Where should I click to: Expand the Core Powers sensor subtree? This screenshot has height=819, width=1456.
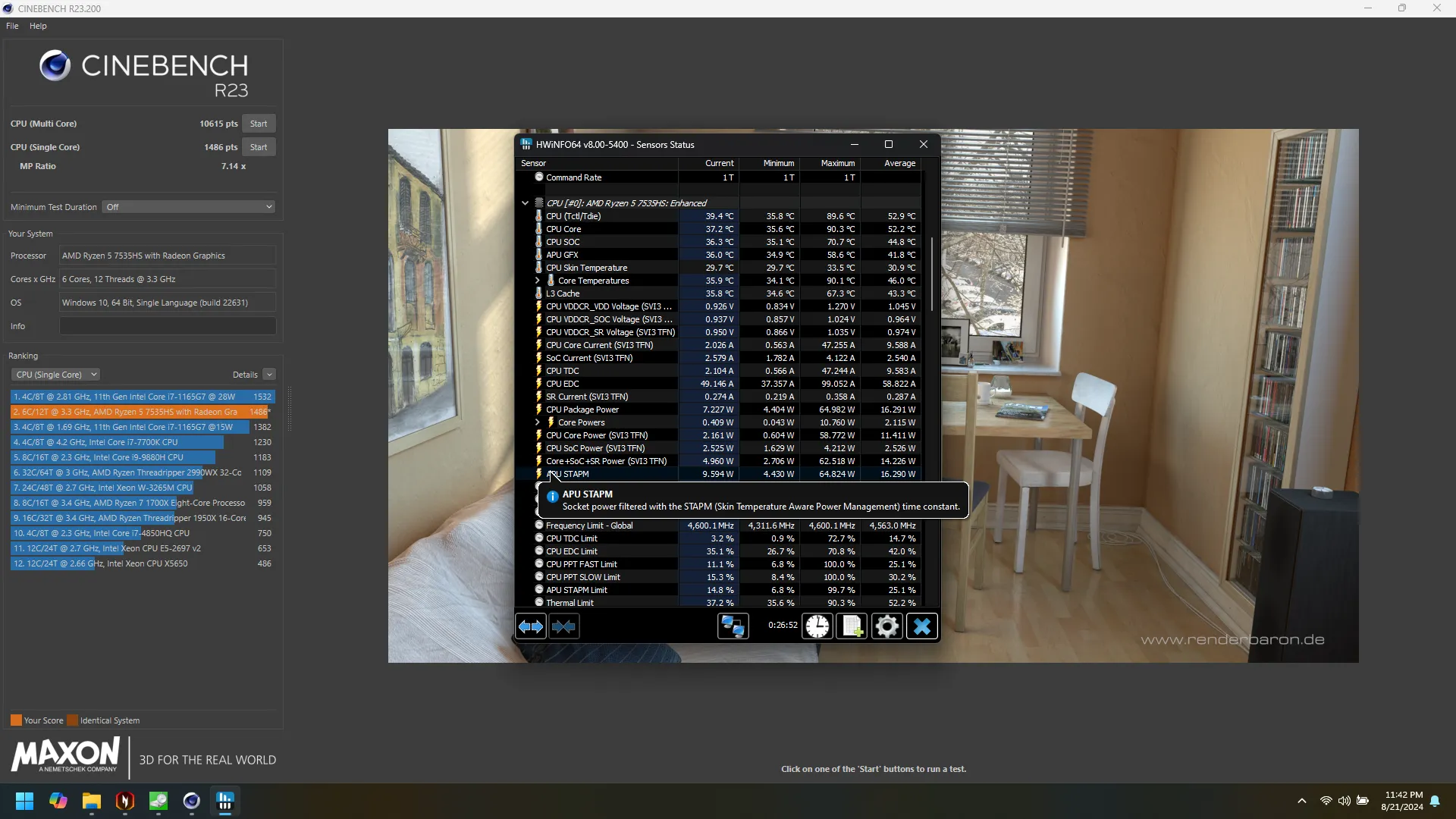[538, 422]
